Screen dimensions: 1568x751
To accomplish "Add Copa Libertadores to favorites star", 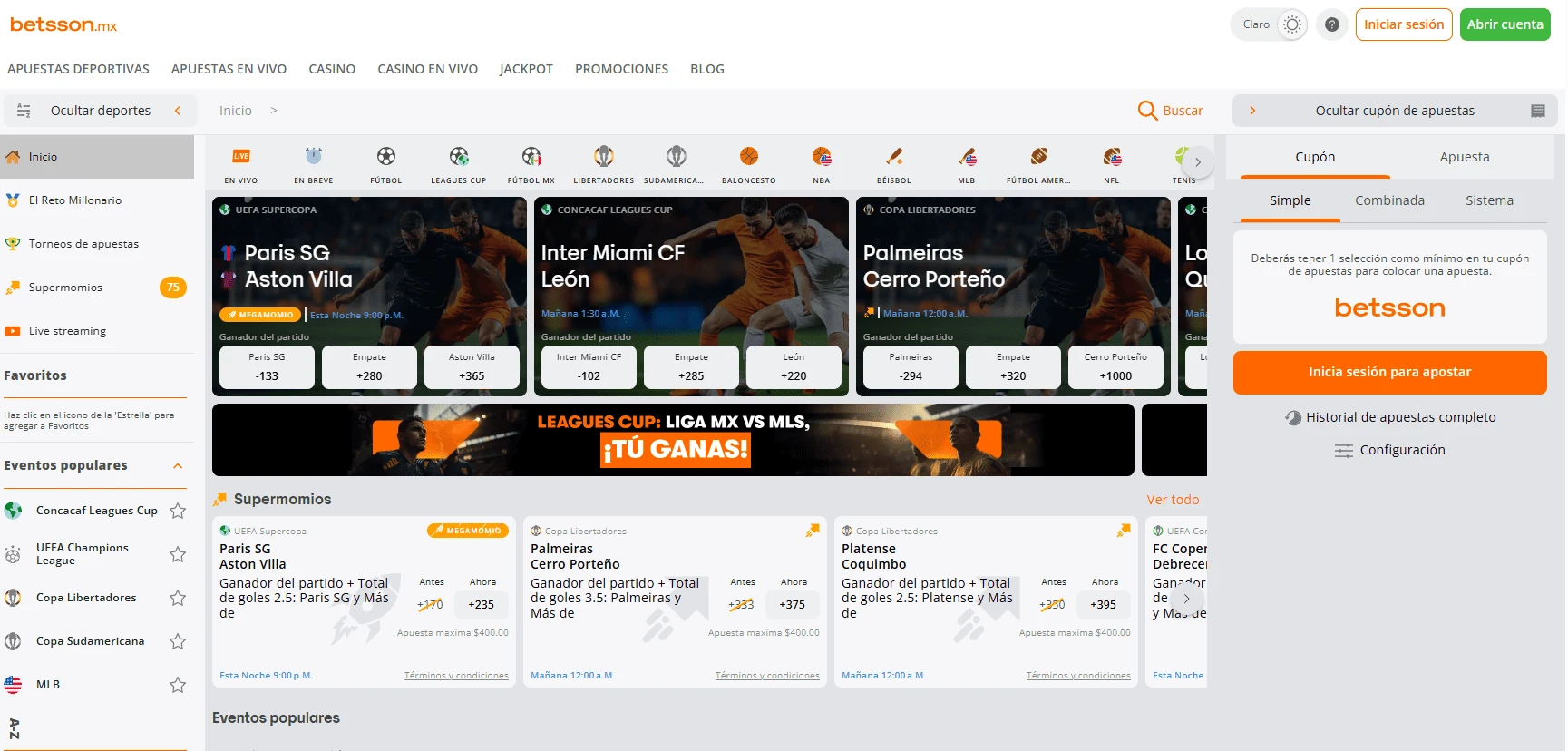I will coord(178,598).
